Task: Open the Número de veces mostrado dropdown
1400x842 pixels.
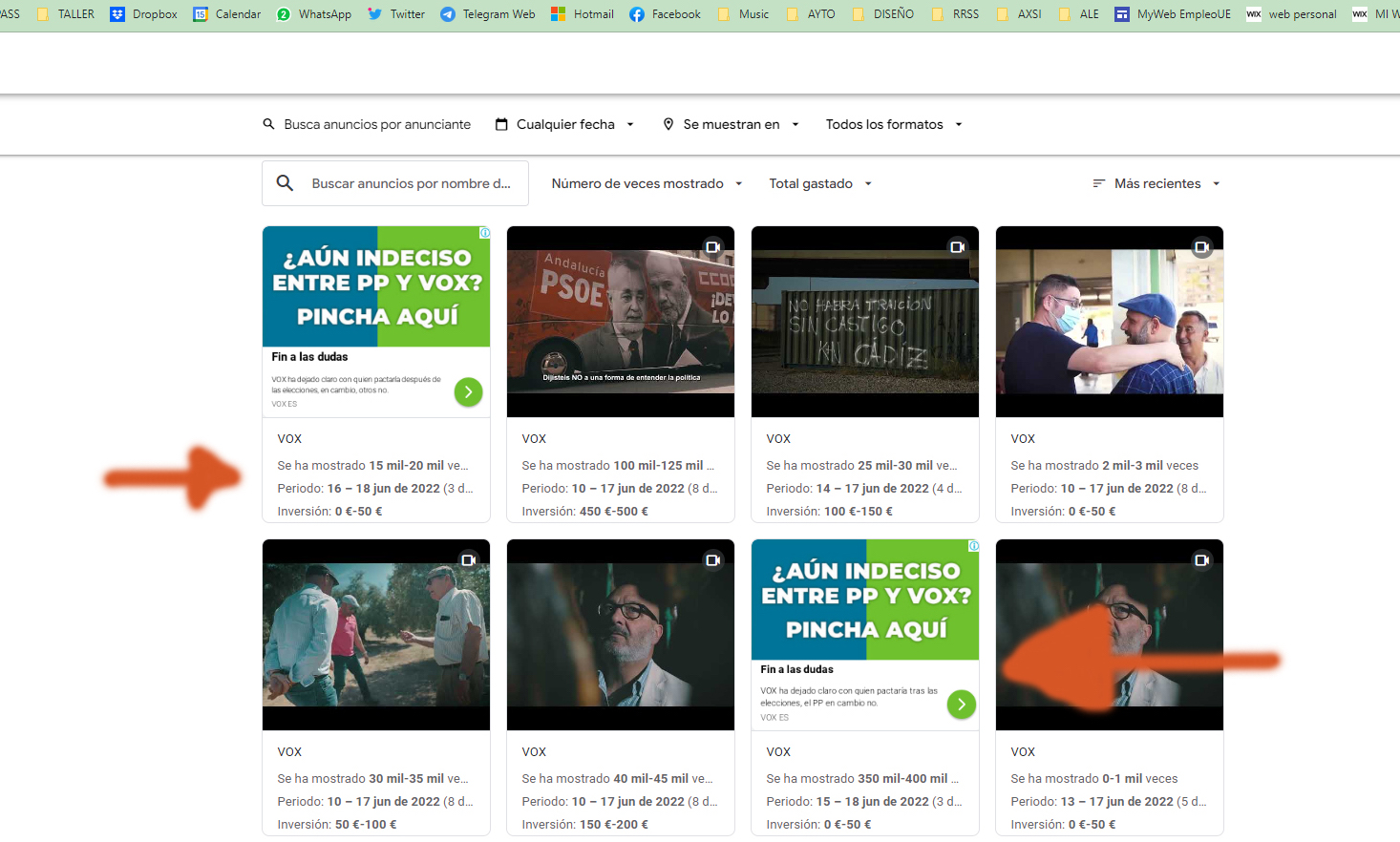Action: coord(647,183)
